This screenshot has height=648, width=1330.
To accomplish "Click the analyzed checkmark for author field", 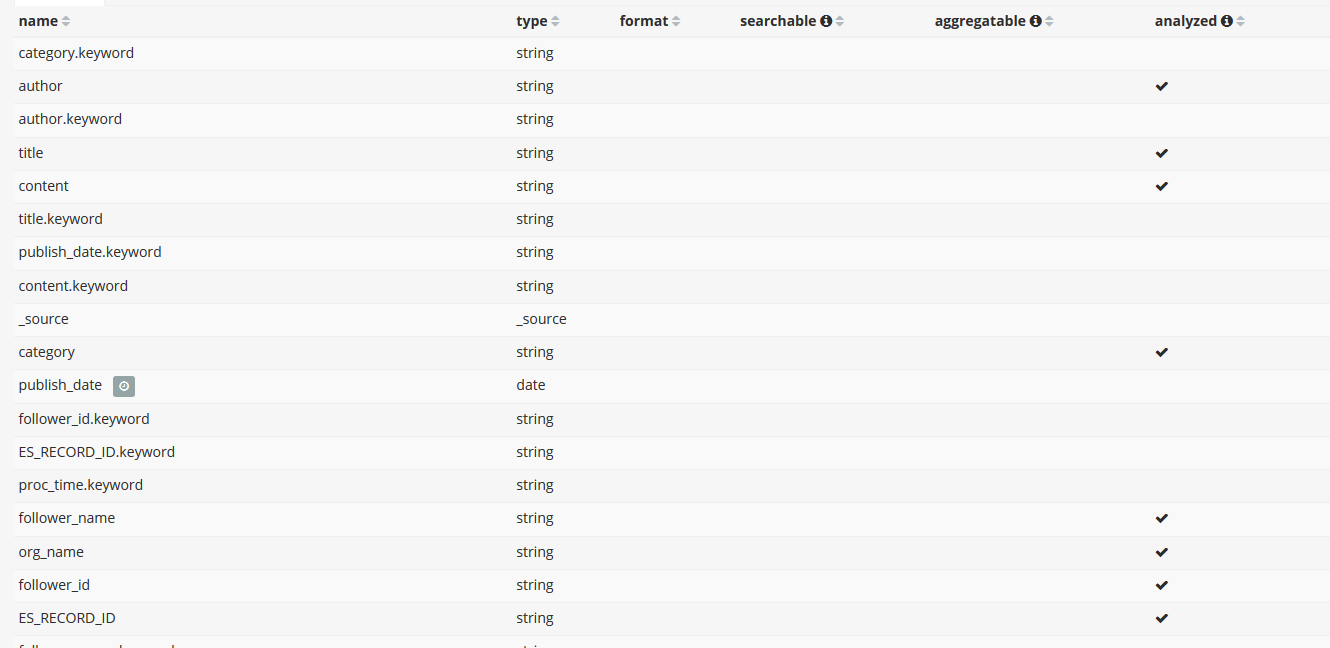I will [1161, 87].
